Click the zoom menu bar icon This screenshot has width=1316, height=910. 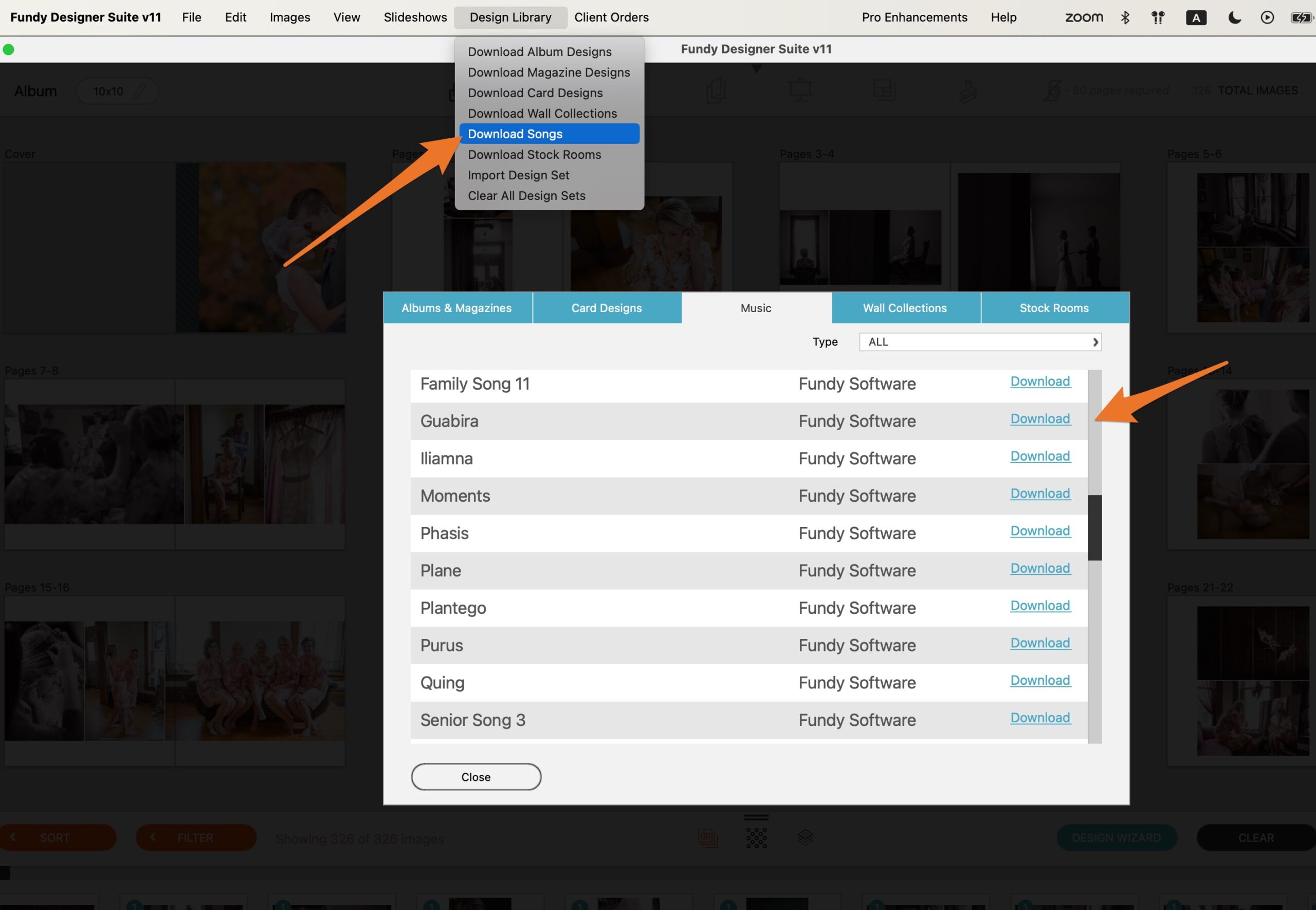[1084, 17]
